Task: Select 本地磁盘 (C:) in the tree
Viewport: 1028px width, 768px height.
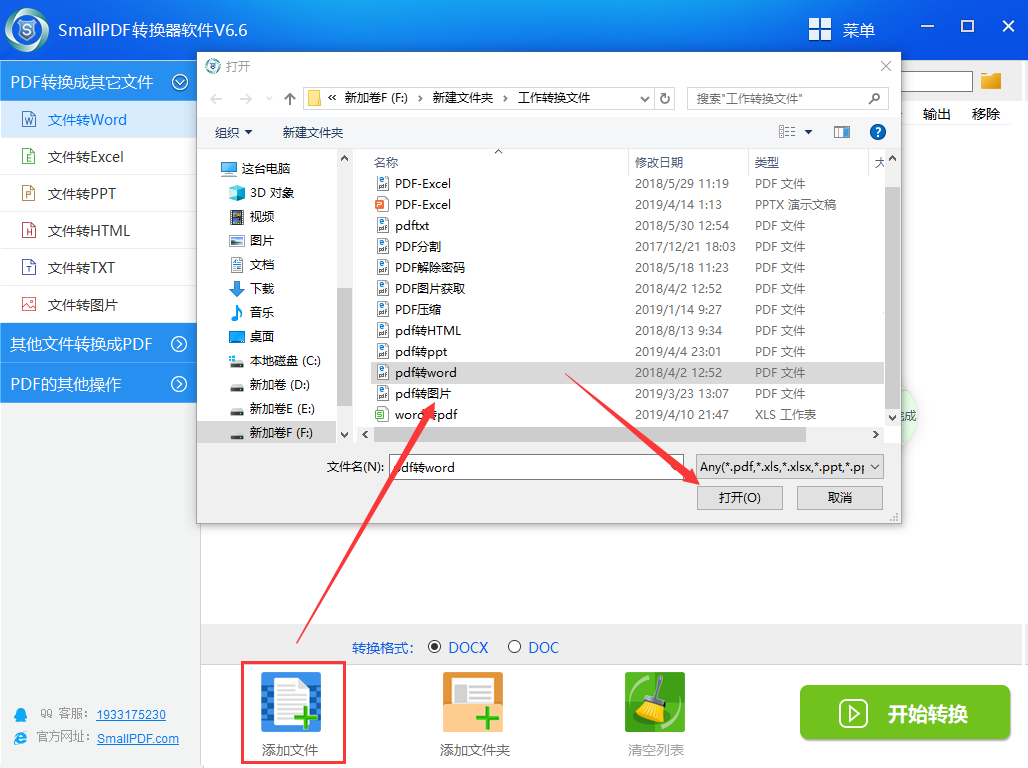Action: 275,361
